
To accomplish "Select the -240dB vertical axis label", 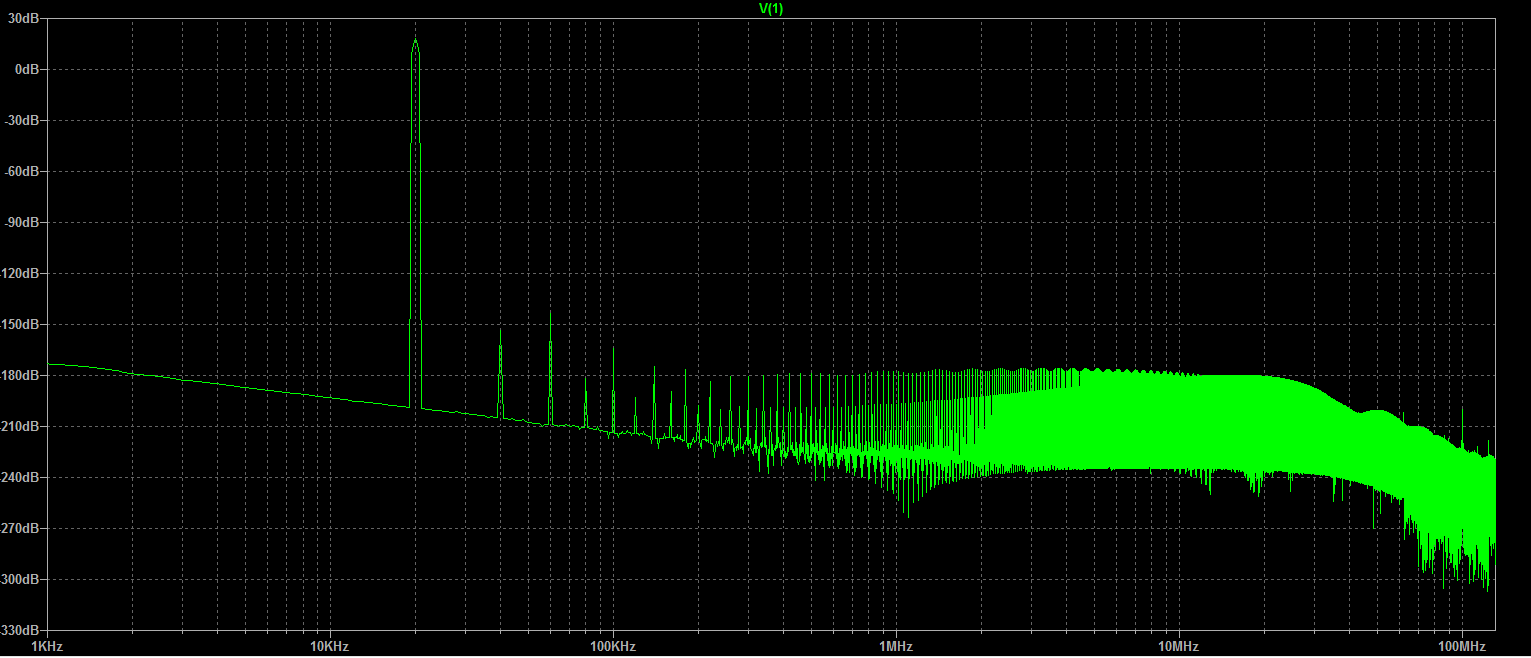I will click(20, 477).
